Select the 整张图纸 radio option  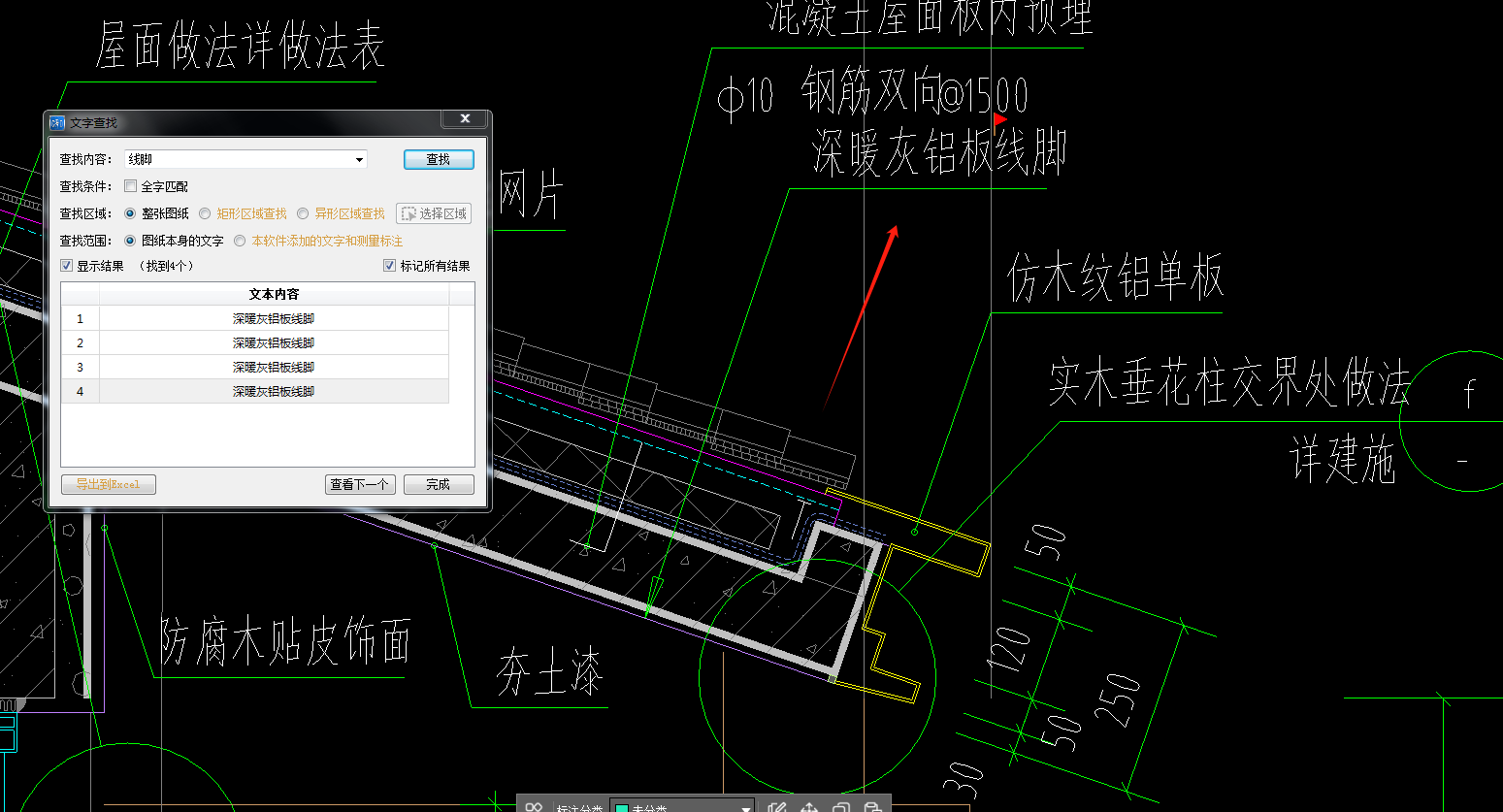pyautogui.click(x=131, y=213)
